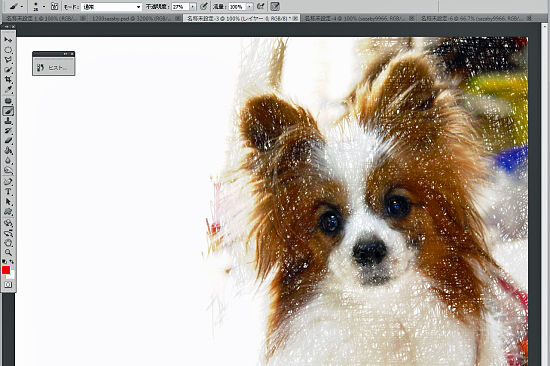Toggle the Brush panel button
The image size is (550, 366).
tap(54, 6)
